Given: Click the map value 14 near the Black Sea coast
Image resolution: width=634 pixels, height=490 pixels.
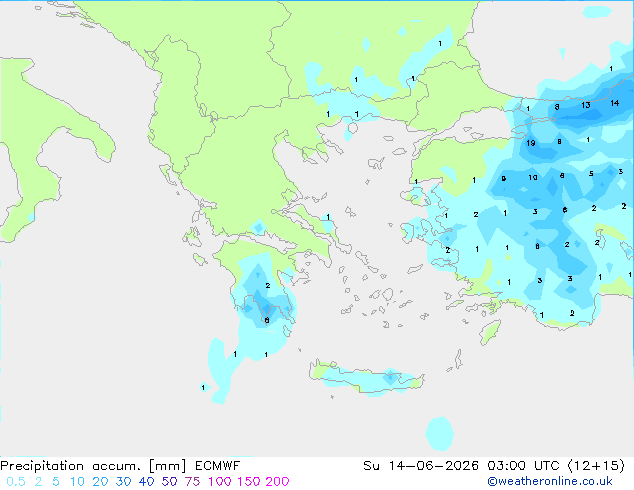Looking at the screenshot, I should tap(615, 103).
